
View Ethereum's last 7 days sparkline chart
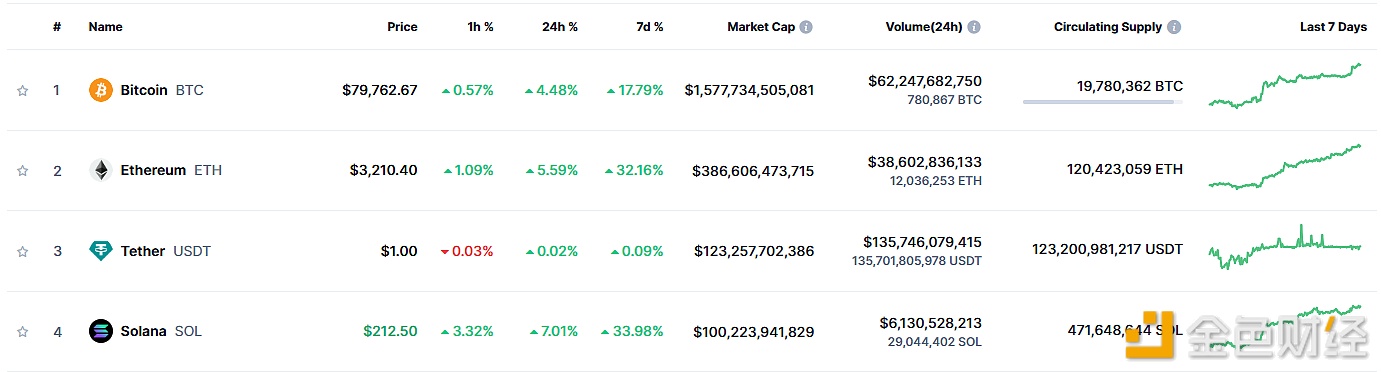pos(1285,167)
